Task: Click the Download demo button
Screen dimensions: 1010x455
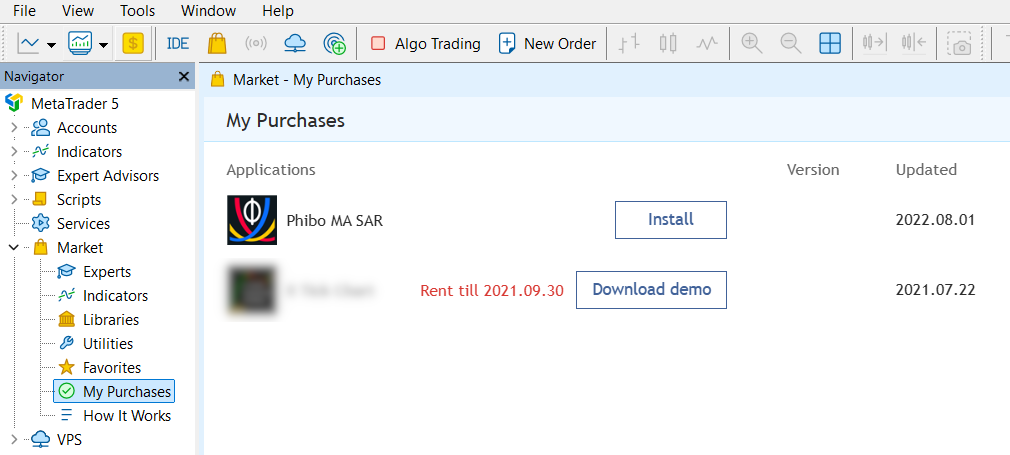Action: (x=651, y=290)
